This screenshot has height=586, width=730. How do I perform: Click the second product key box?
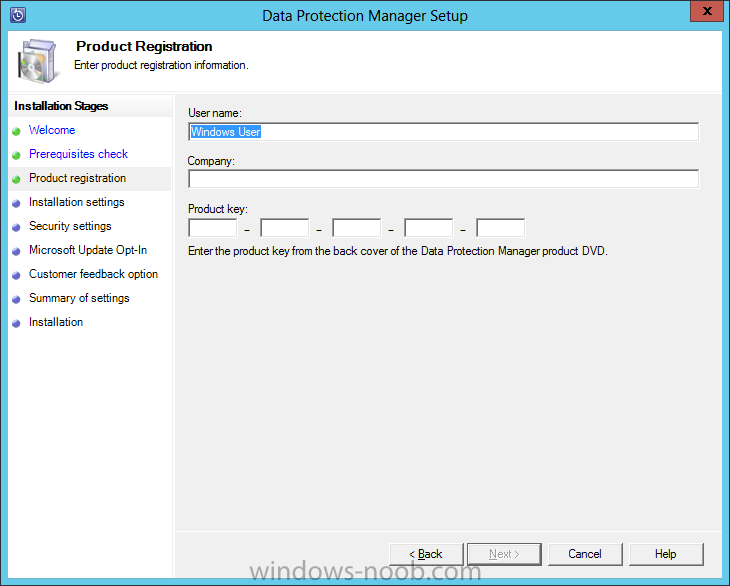tap(284, 228)
